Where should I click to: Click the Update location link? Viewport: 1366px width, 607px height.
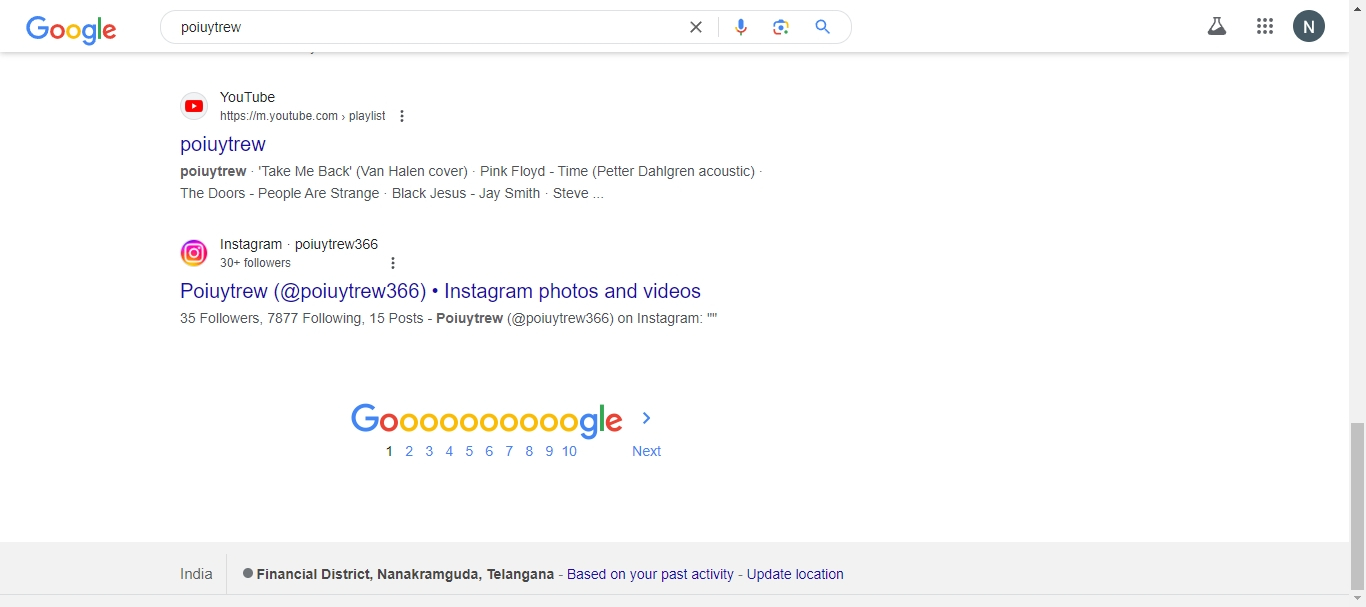(x=795, y=574)
